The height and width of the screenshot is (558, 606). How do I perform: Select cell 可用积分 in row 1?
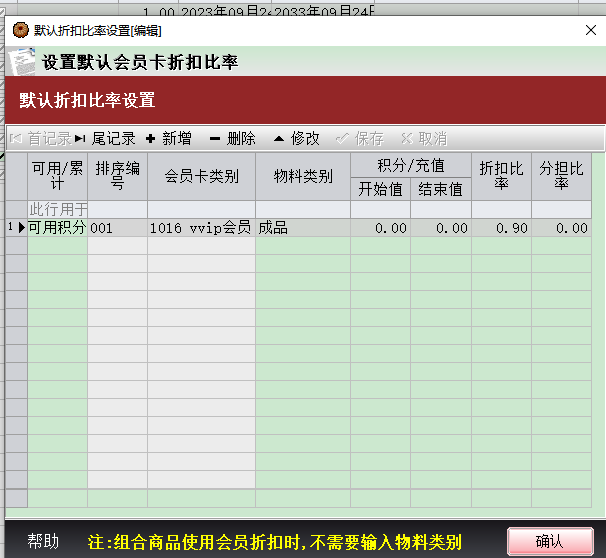click(x=58, y=228)
